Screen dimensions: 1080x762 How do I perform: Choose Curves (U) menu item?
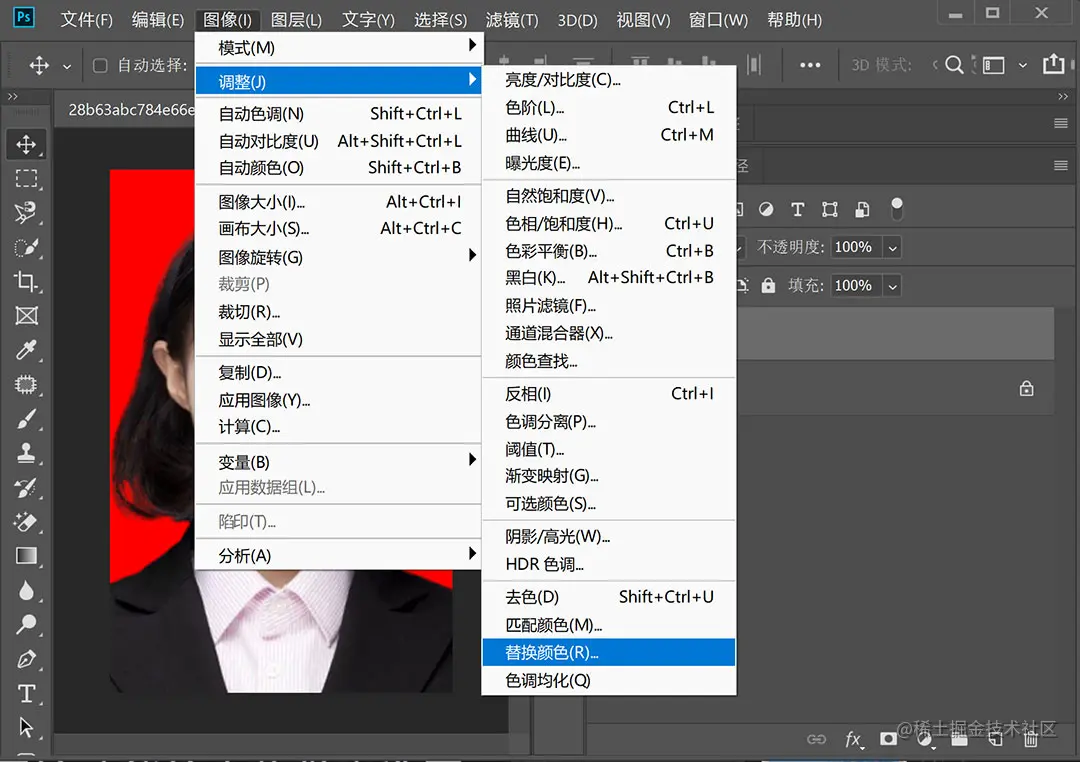pos(609,135)
